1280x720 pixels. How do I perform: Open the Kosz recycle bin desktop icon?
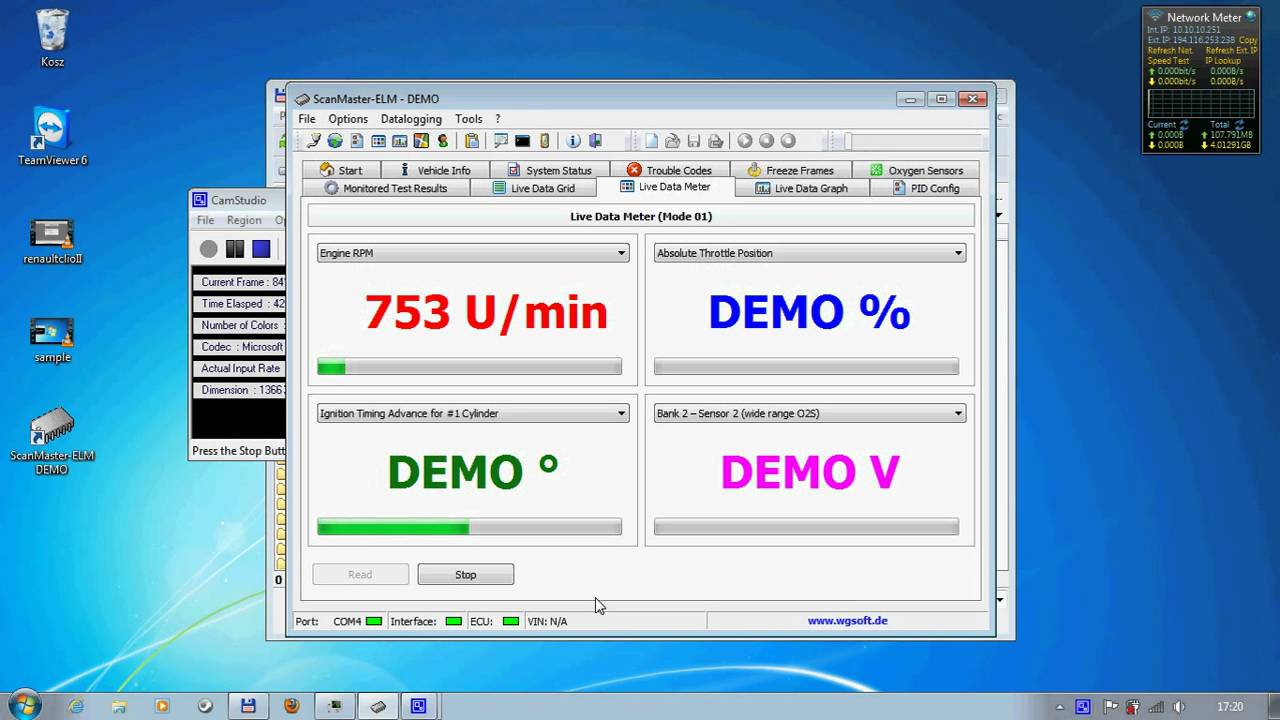[52, 39]
